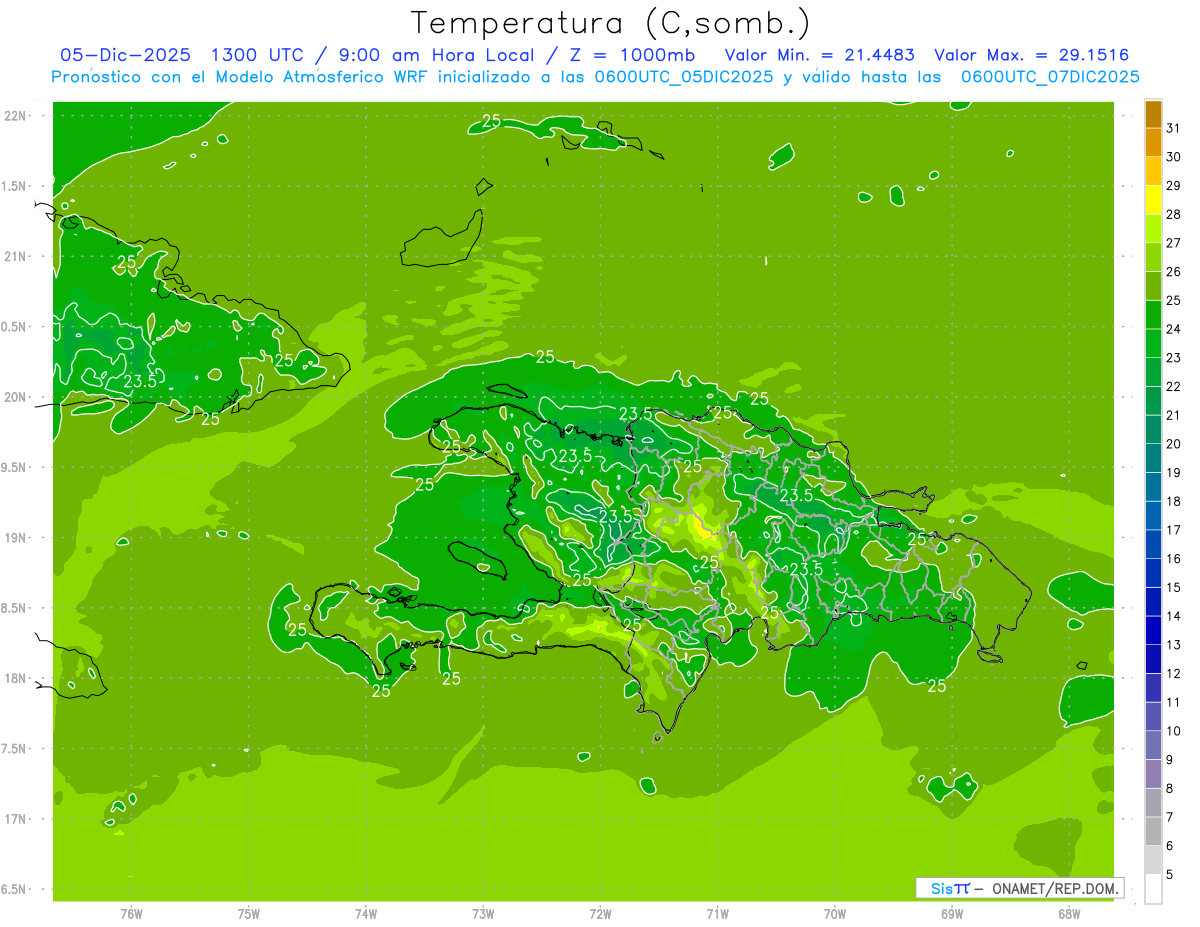Click the "71W" longitude axis label

click(717, 914)
